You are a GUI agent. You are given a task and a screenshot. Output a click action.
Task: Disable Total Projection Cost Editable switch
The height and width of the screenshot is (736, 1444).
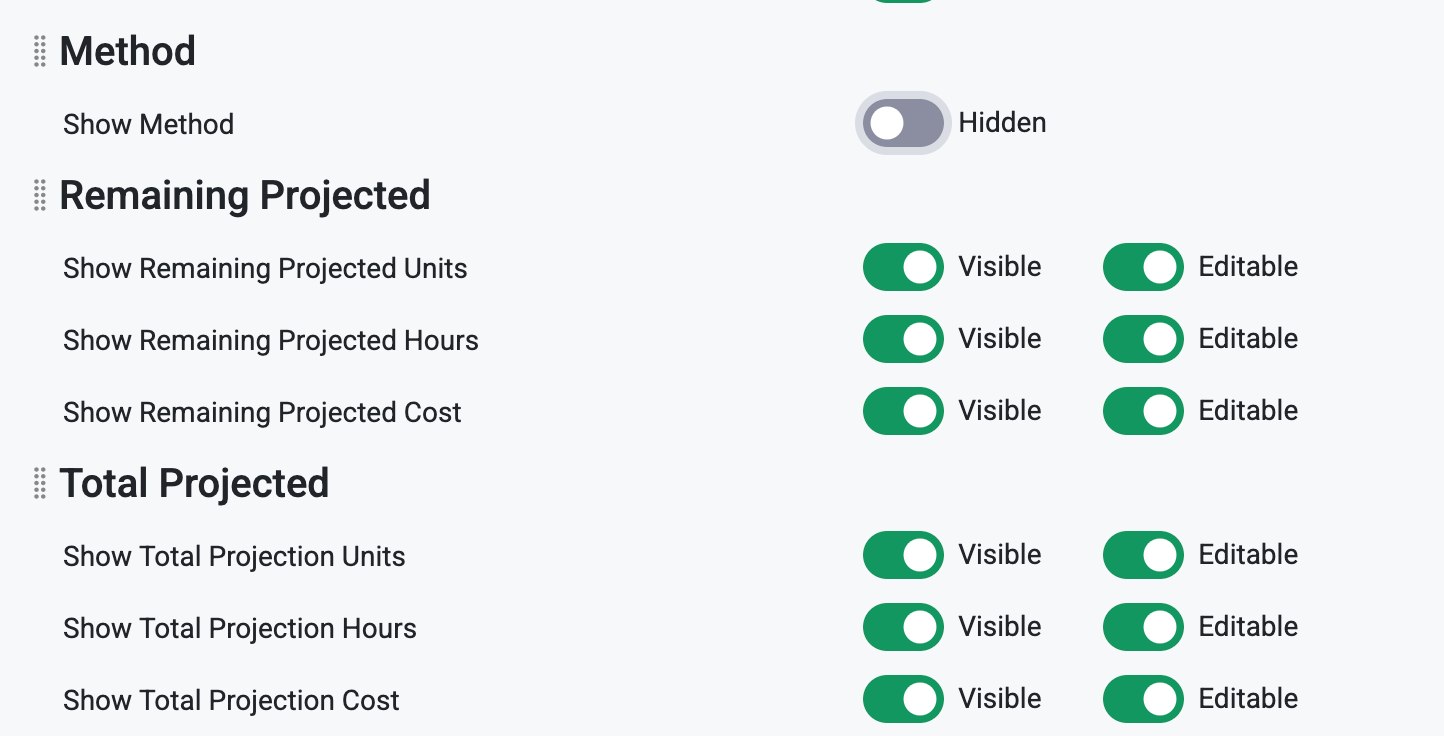tap(1143, 699)
